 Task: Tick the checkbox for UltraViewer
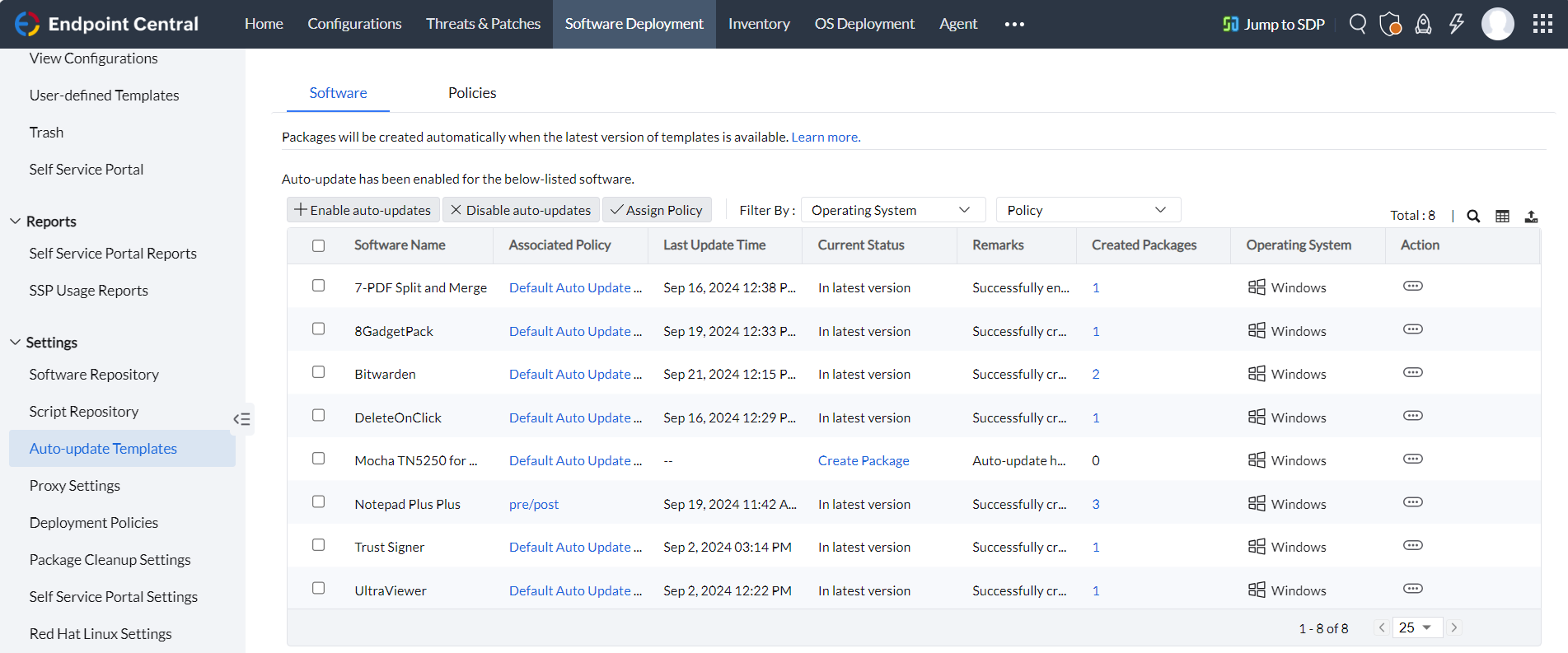[x=319, y=589]
